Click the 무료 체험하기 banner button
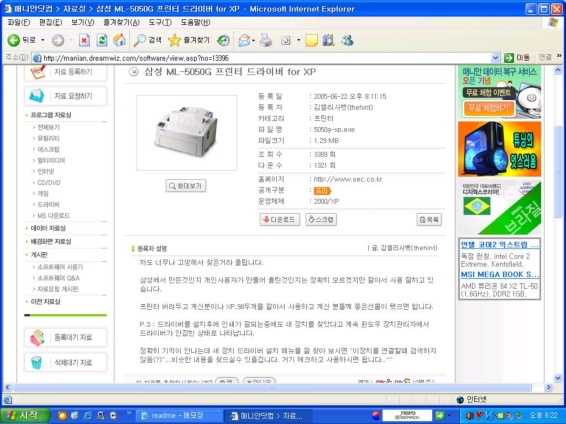Screen dimensions: 566x424 click(488, 108)
